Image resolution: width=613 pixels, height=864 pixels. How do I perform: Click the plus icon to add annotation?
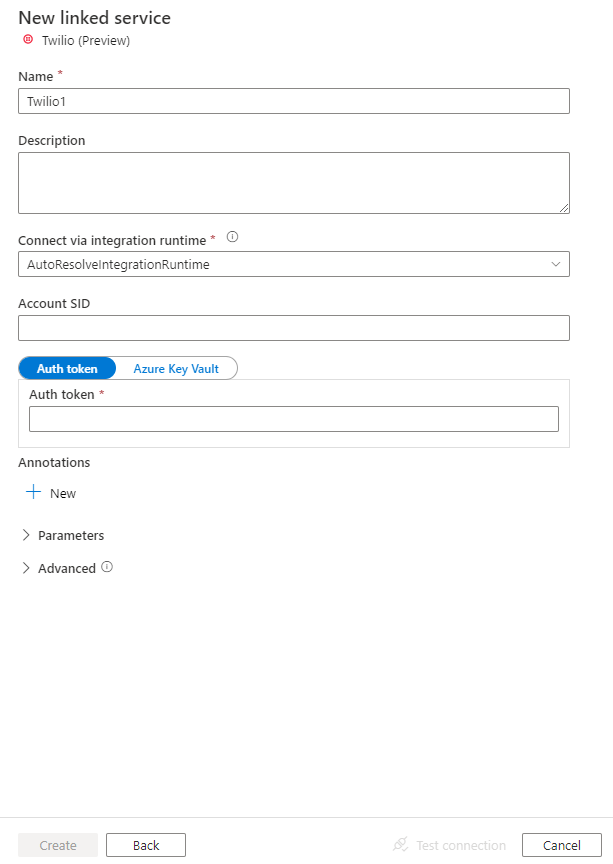(x=33, y=492)
